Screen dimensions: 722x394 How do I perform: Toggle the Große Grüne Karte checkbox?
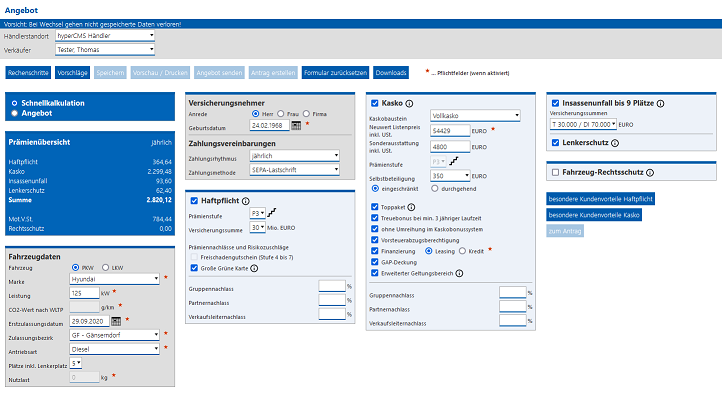(x=194, y=268)
